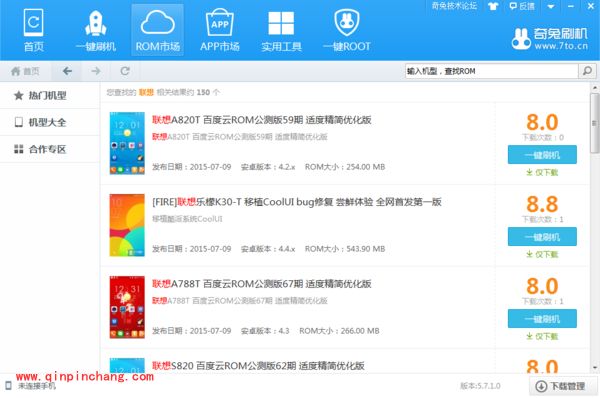Go back with the left arrow

pyautogui.click(x=67, y=71)
